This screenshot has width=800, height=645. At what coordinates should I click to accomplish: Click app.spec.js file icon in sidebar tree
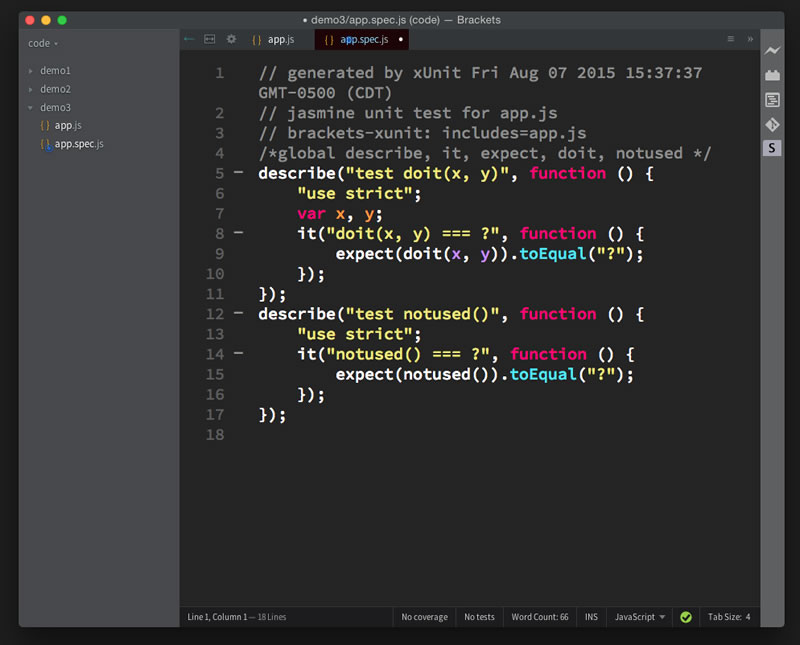click(x=46, y=144)
